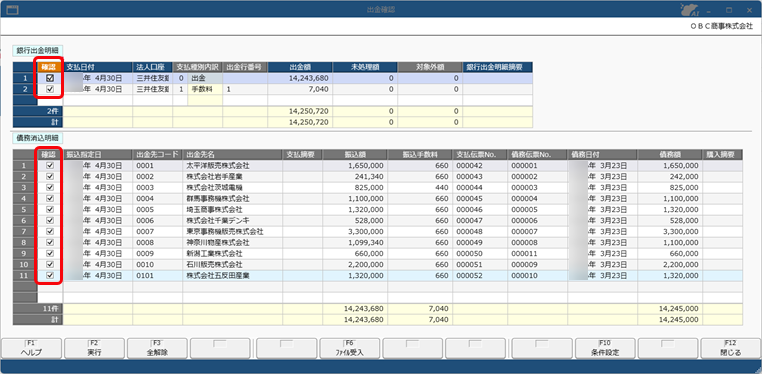Uncheck the confirm checkbox for the 手数料 bank row
Viewport: 762px width, 374px height.
(50, 89)
